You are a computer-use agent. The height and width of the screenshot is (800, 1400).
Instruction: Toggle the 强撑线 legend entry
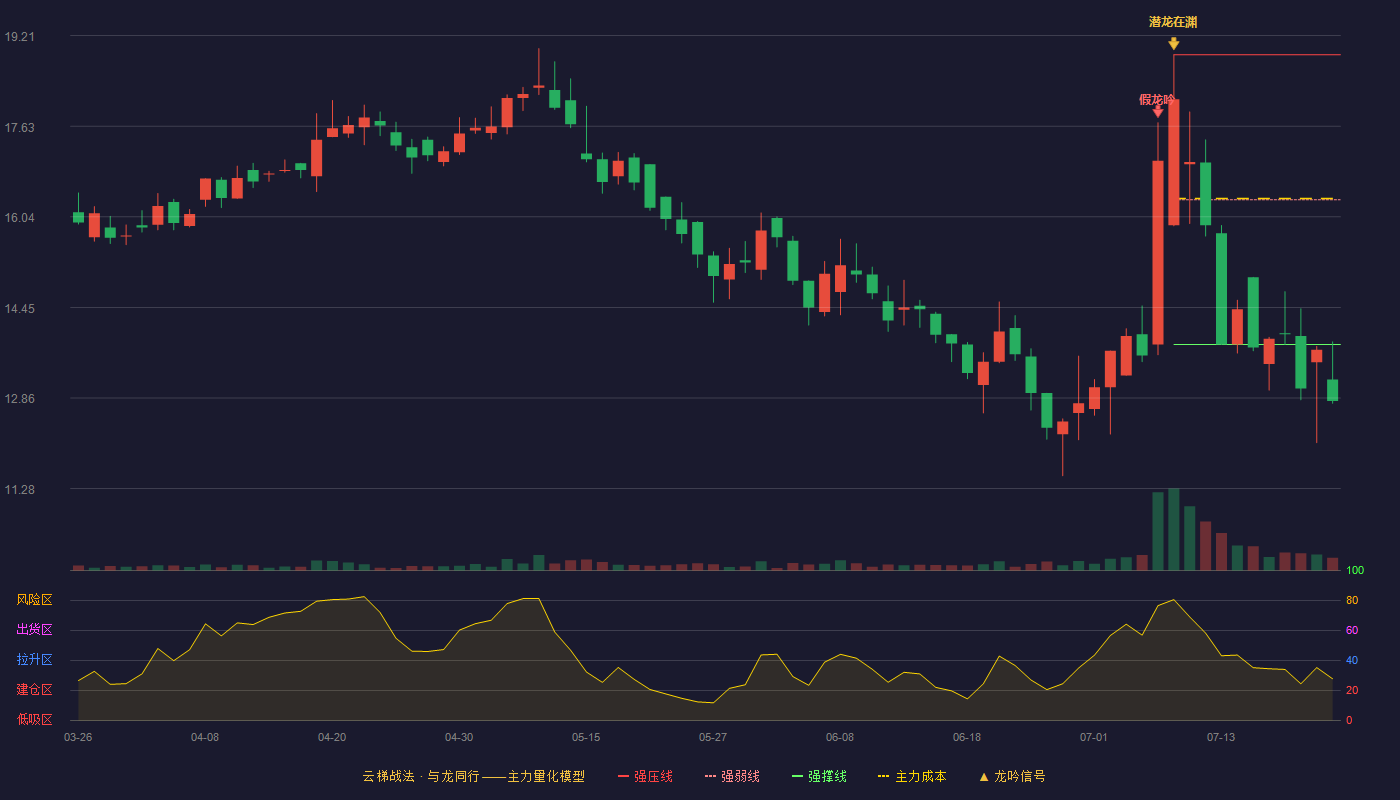(819, 777)
